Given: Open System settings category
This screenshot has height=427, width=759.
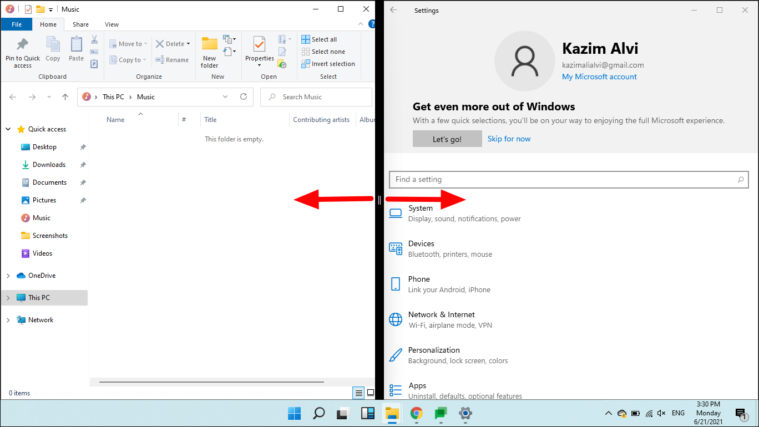Looking at the screenshot, I should (455, 213).
